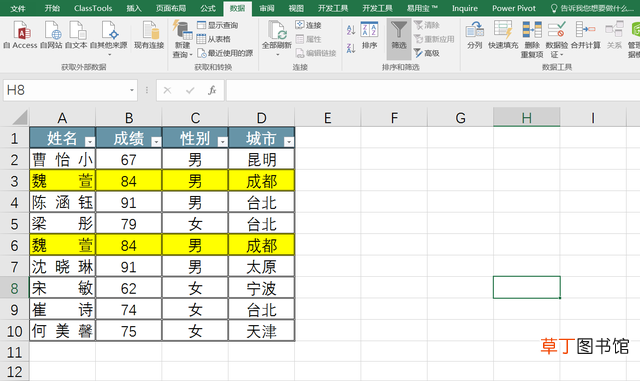Viewport: 640px width, 381px height.
Task: Click the select-all corner triangle
Action: pos(19,118)
